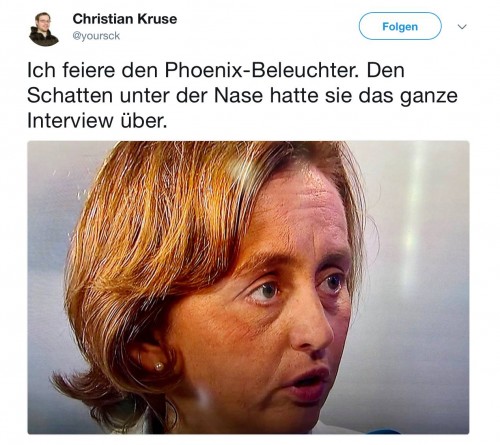
Task: Click the word "Nase" in the tweet
Action: (238, 96)
